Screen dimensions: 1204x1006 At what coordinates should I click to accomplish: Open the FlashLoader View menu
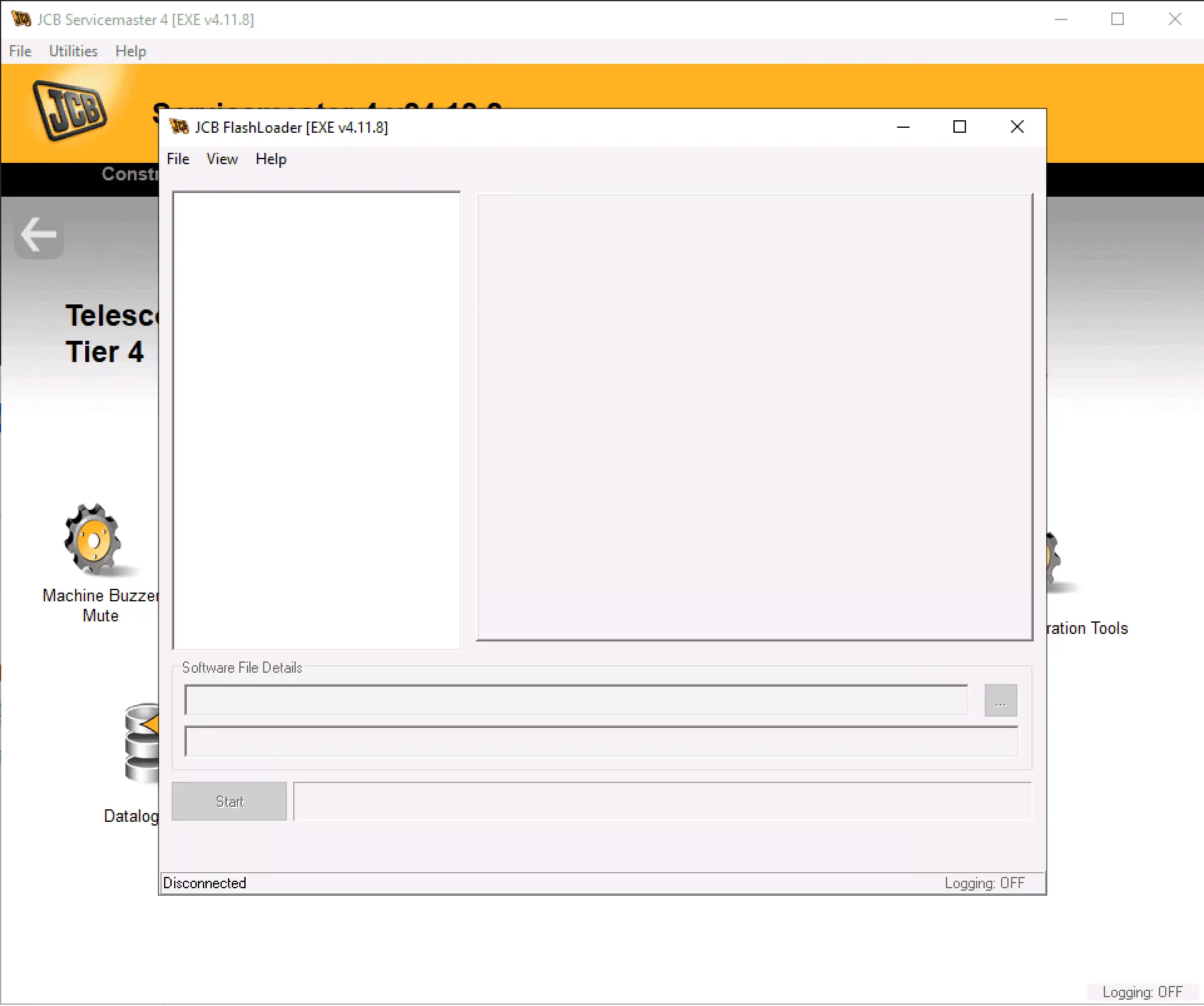point(222,159)
